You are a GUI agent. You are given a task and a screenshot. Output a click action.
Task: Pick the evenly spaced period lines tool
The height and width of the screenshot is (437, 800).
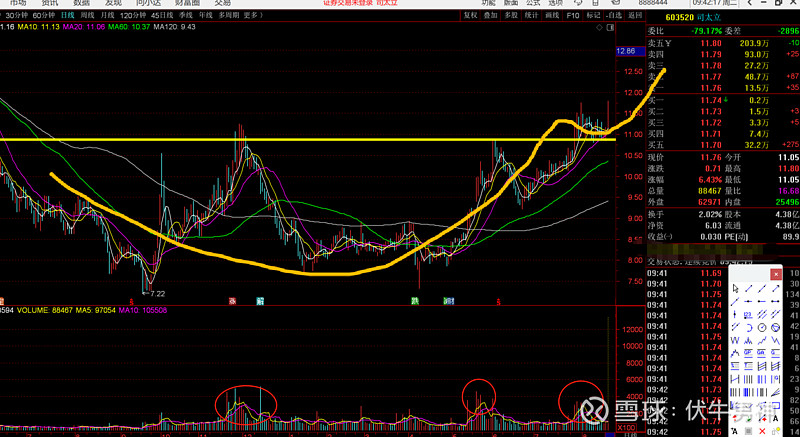pyautogui.click(x=748, y=379)
